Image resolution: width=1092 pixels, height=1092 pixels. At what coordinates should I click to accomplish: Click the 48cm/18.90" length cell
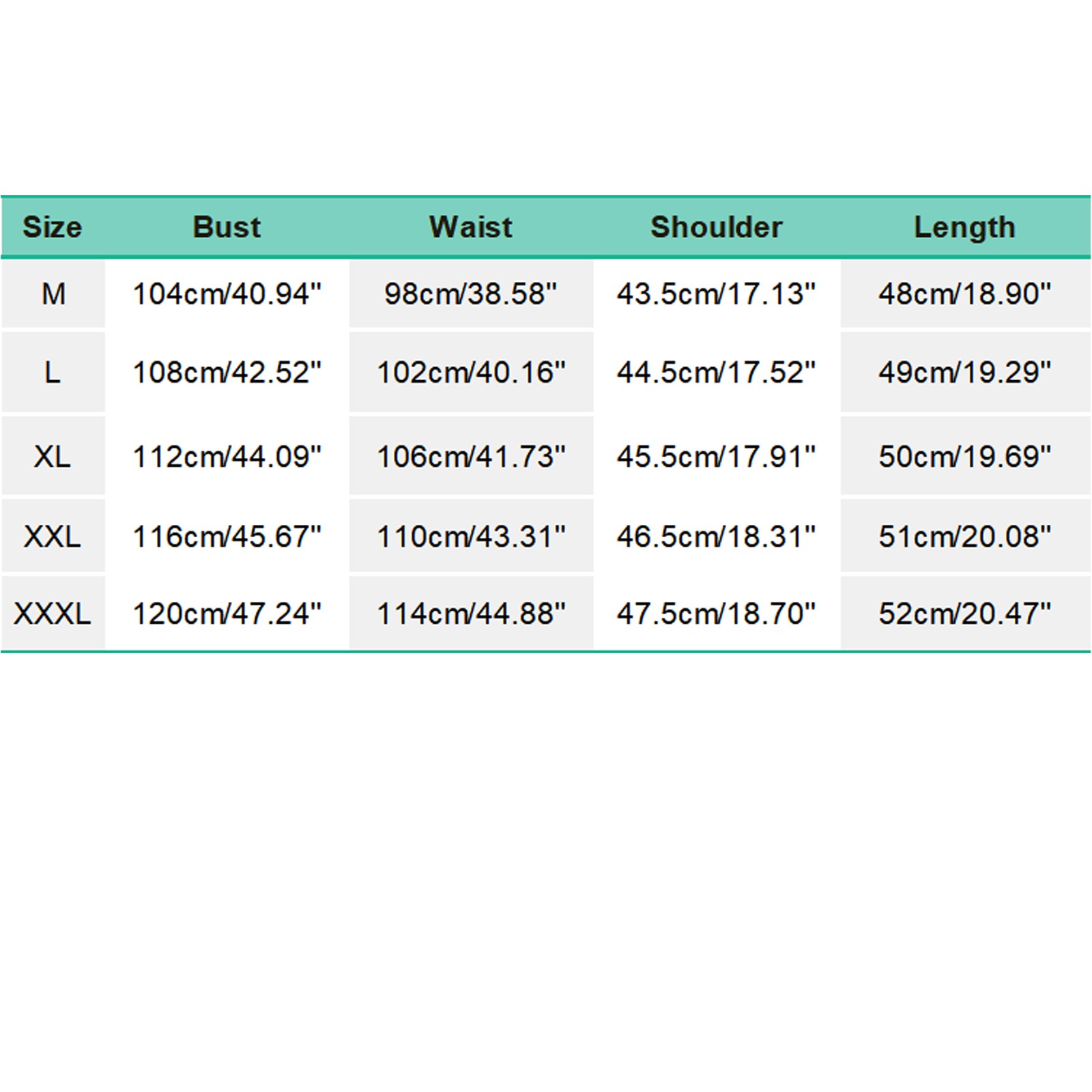click(964, 294)
